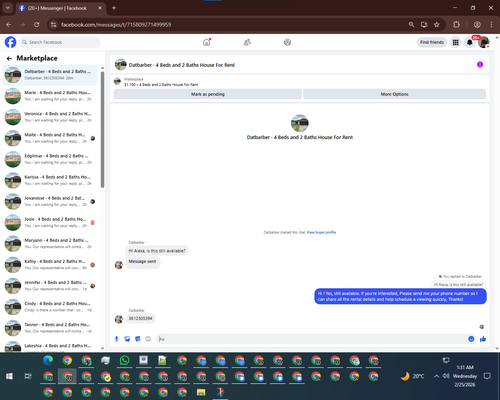The height and width of the screenshot is (400, 500).
Task: Click the purple conversation info icon
Action: pos(480,65)
